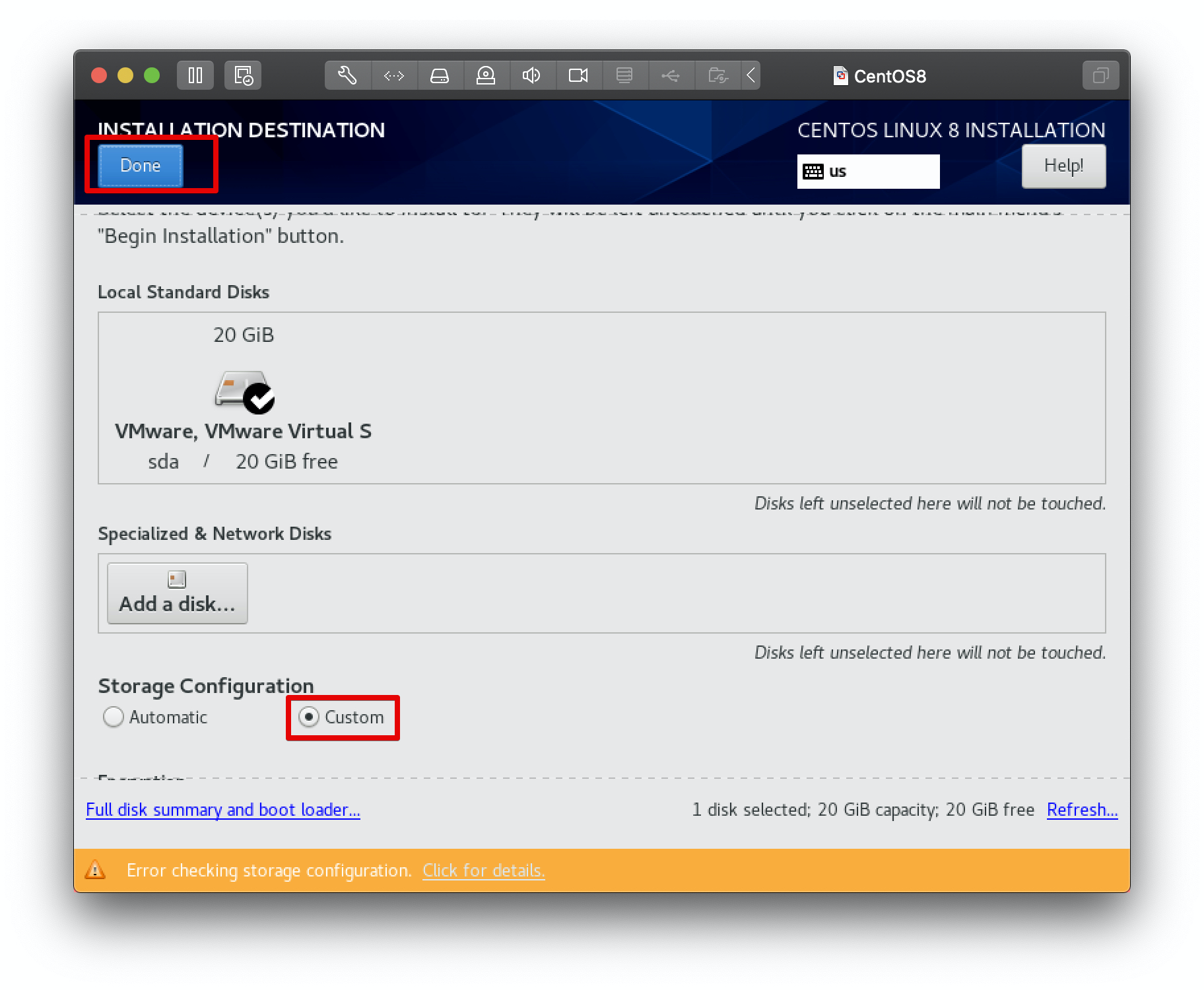The width and height of the screenshot is (1204, 990).
Task: Click the us keyboard layout indicator
Action: click(x=868, y=172)
